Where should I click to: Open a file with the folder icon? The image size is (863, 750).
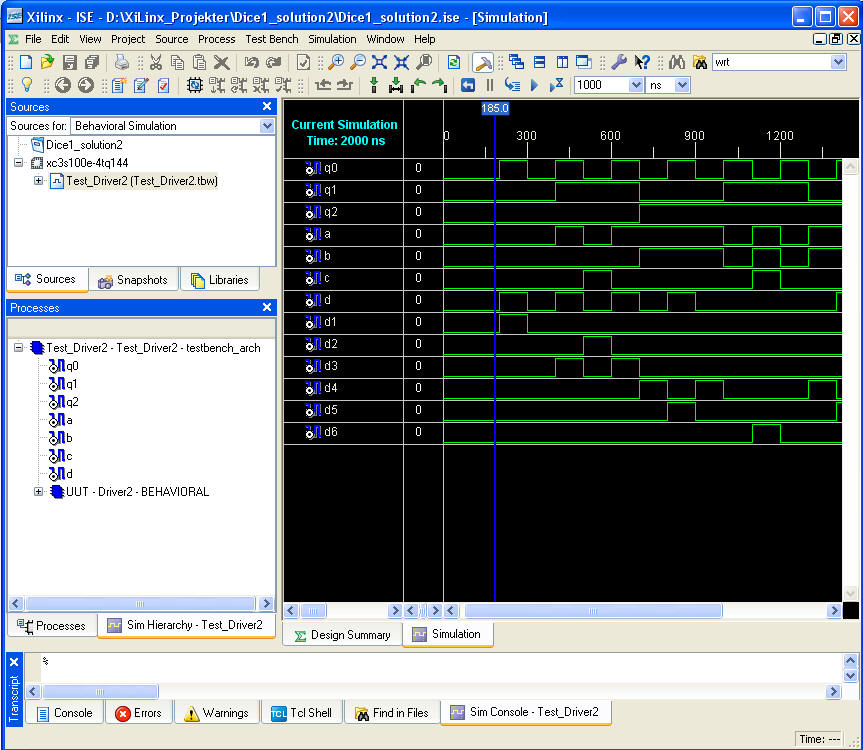(47, 62)
